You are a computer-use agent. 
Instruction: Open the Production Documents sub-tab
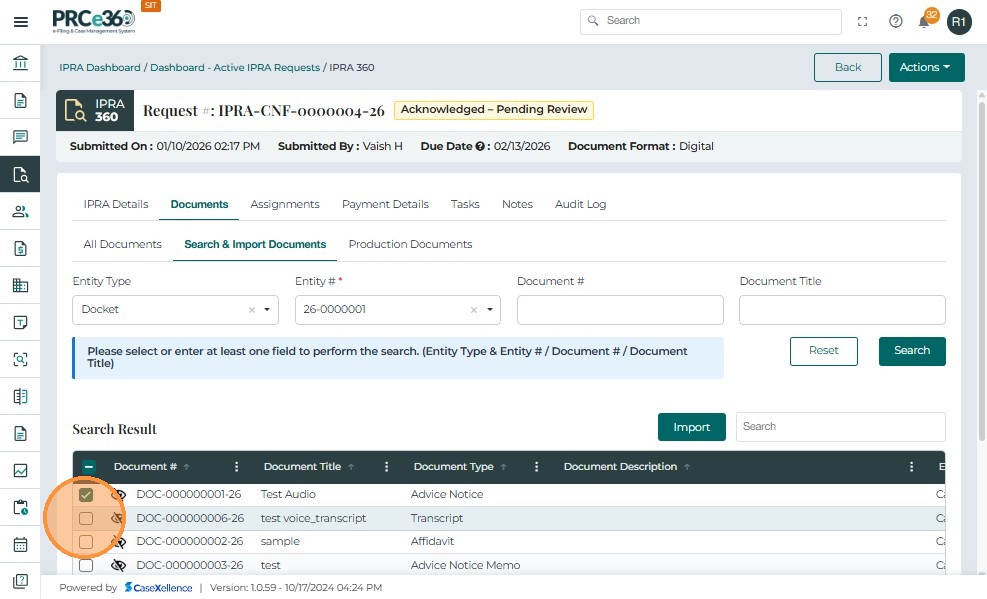point(410,244)
